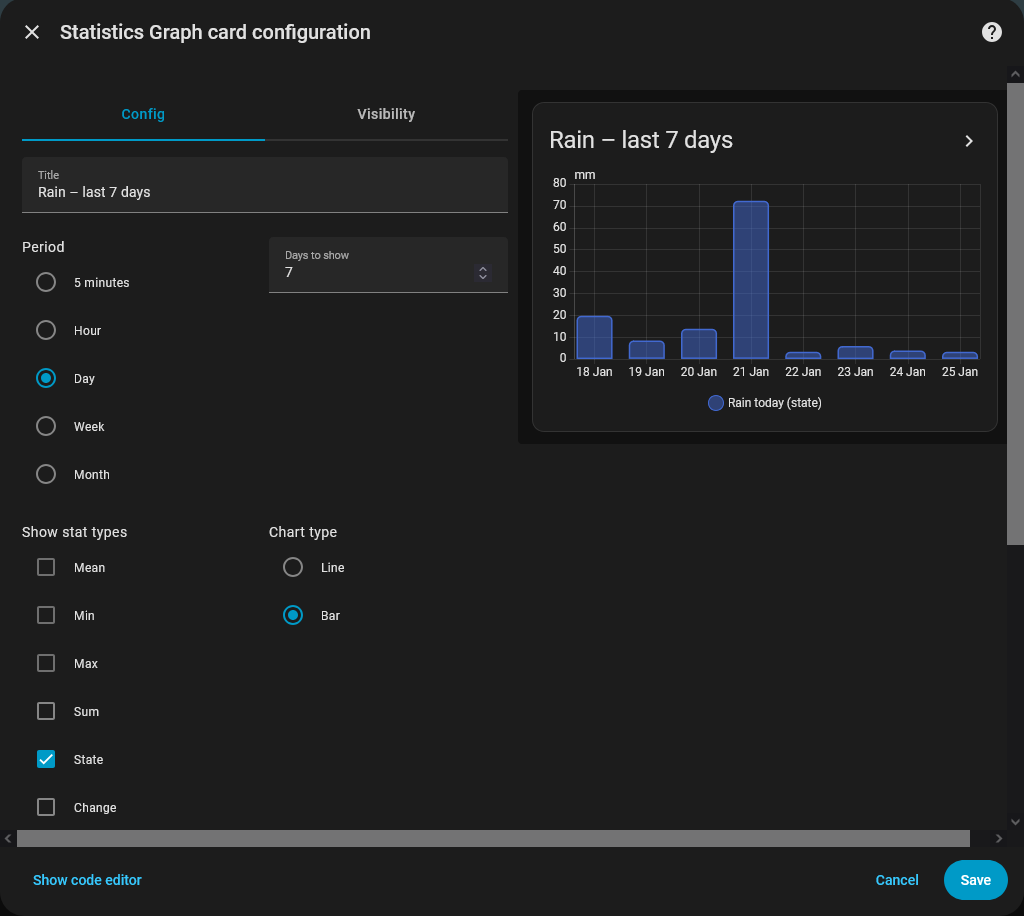Screen dimensions: 1024x916
Task: Click the chevron arrow on Rain card
Action: coord(968,141)
